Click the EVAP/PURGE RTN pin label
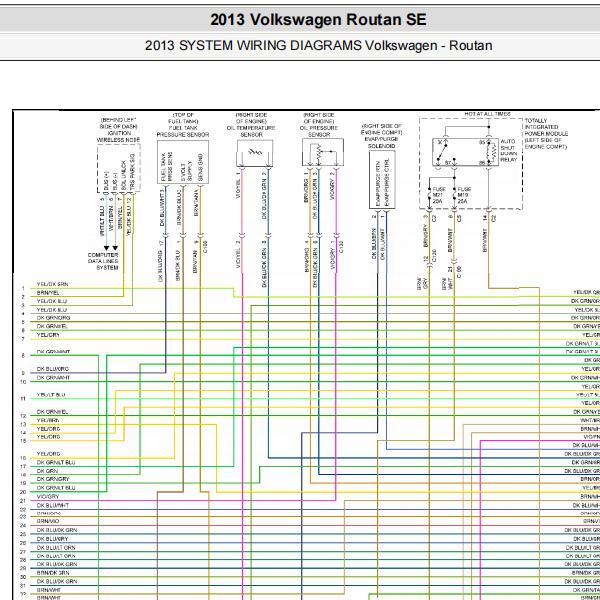This screenshot has height=600, width=600. click(x=378, y=184)
